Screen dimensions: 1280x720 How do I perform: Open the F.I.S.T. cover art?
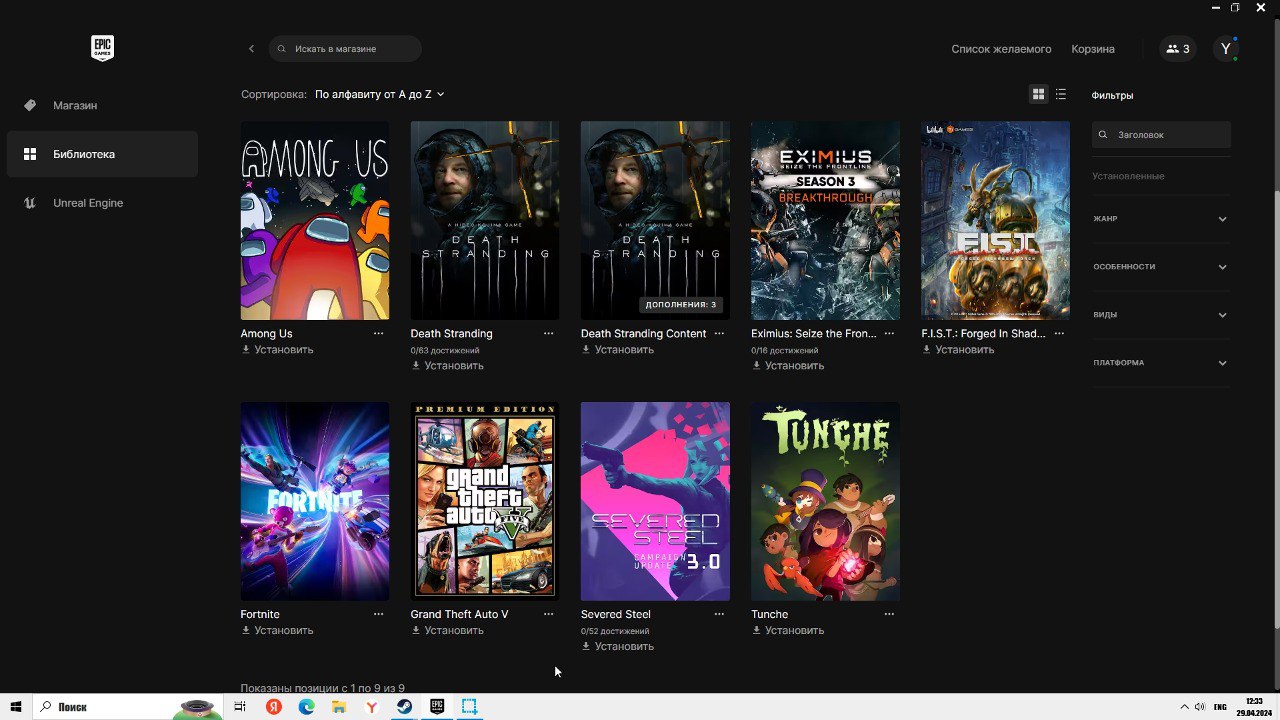pos(995,221)
